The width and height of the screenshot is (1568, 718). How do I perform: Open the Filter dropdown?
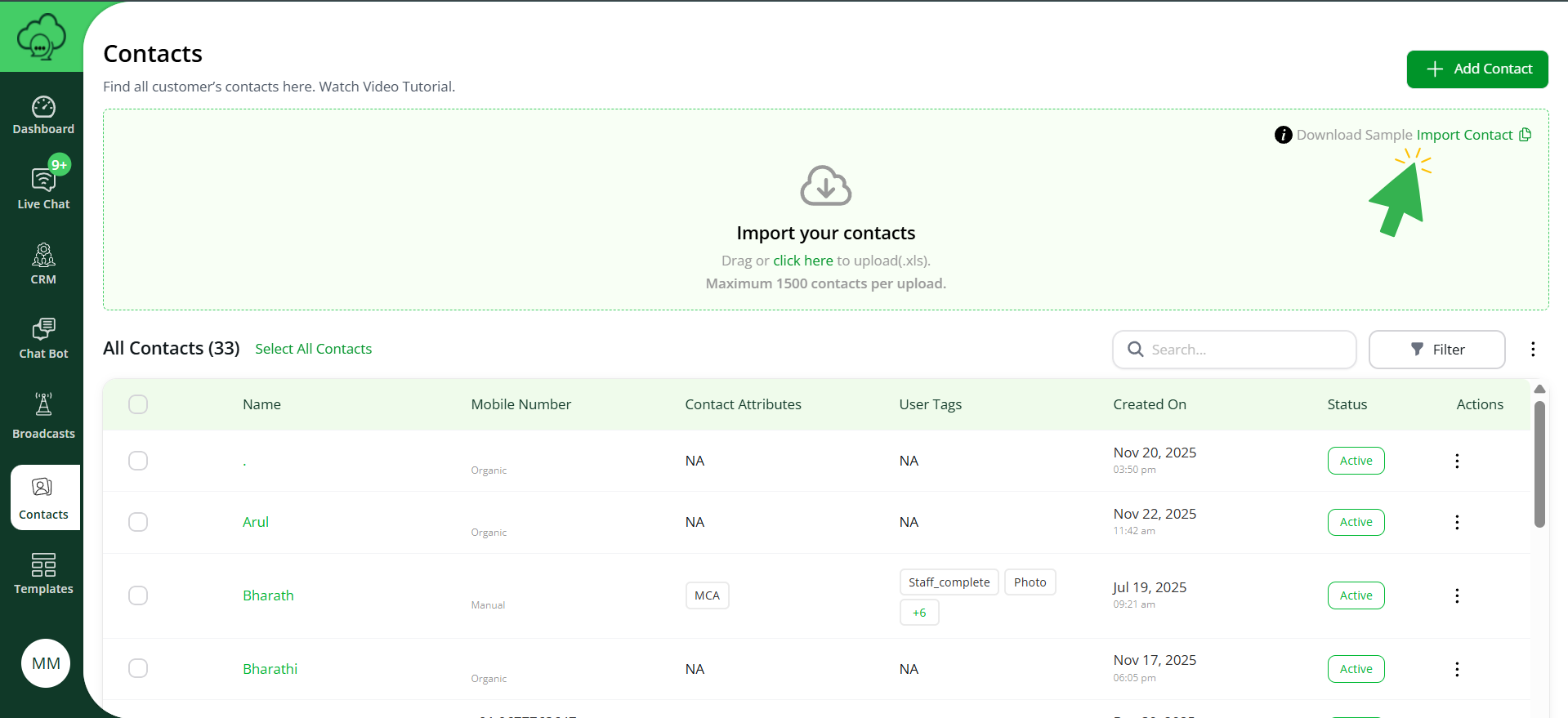pos(1436,350)
